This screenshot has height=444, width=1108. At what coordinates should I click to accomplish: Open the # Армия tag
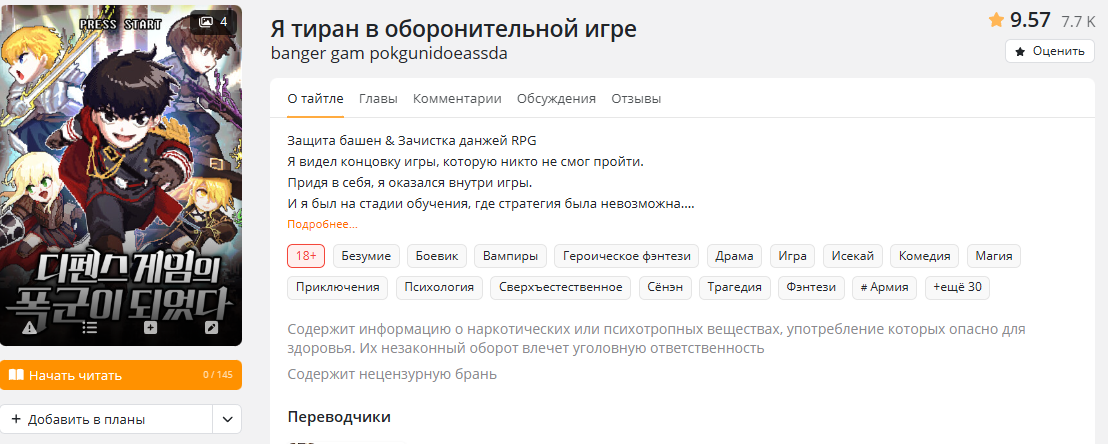click(884, 288)
